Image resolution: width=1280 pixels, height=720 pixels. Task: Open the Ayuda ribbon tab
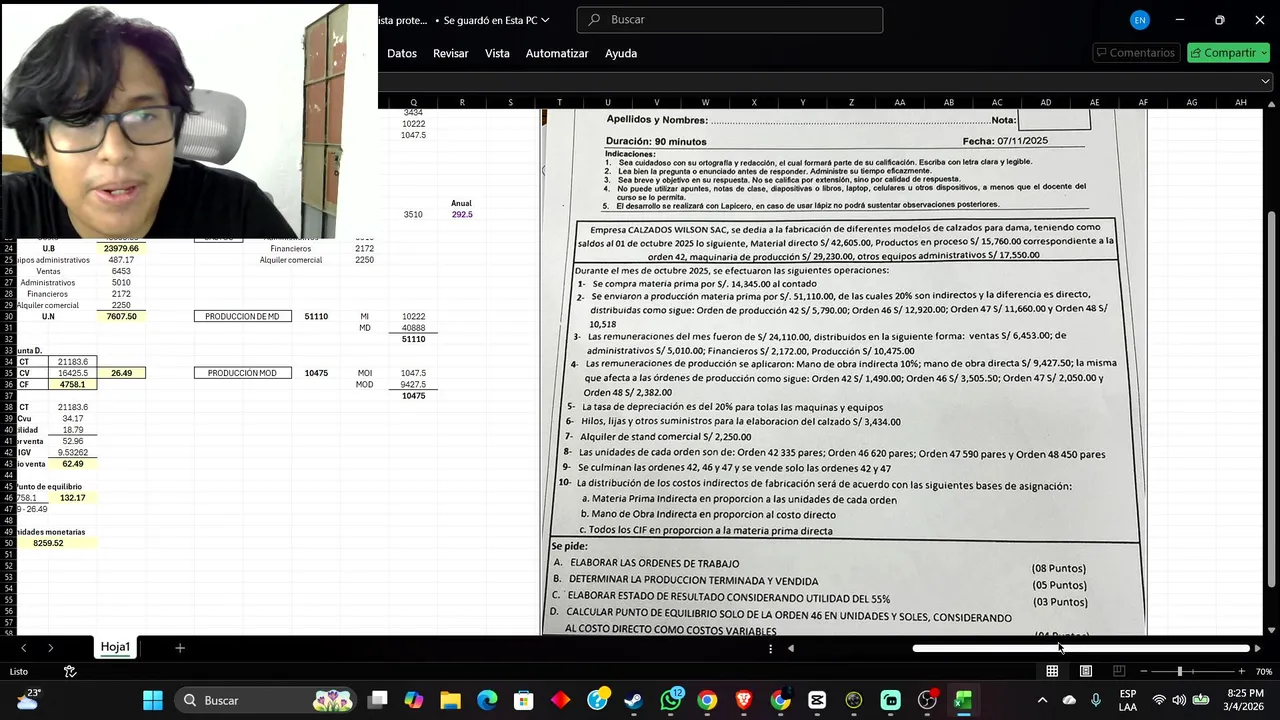click(621, 53)
